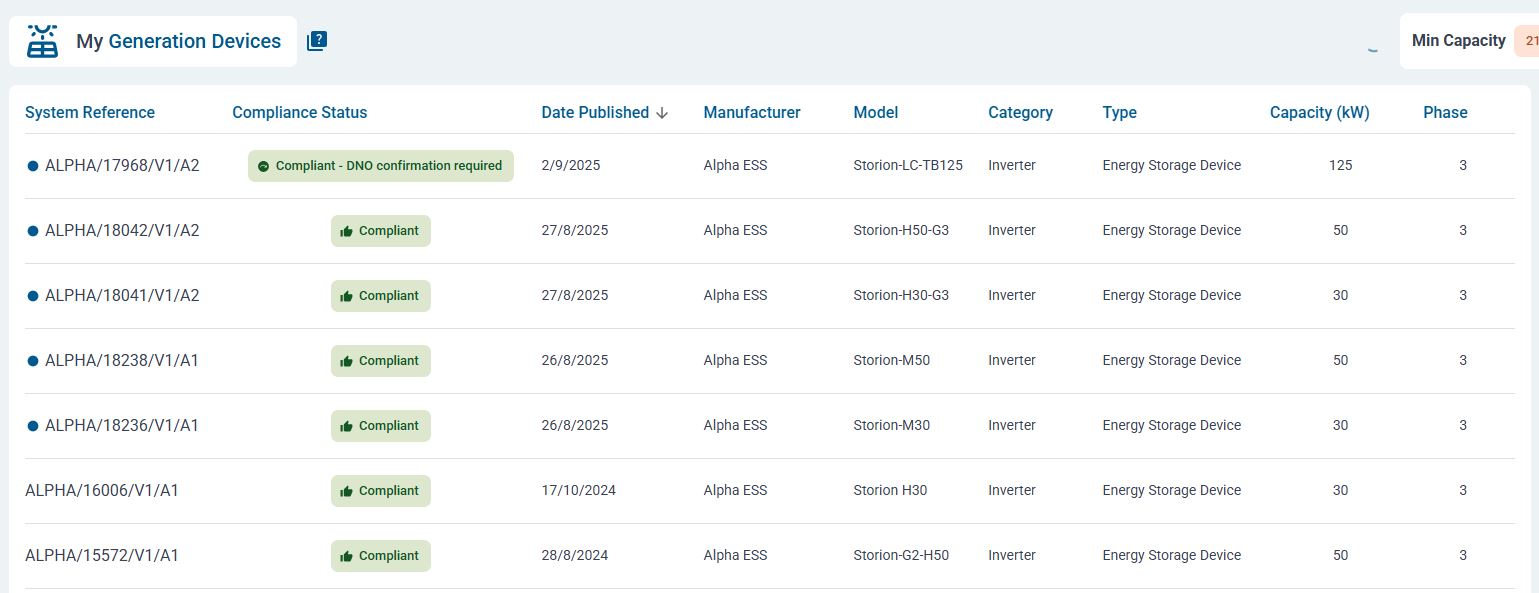This screenshot has width=1539, height=593.
Task: Sort by Type column header
Action: pyautogui.click(x=1120, y=112)
